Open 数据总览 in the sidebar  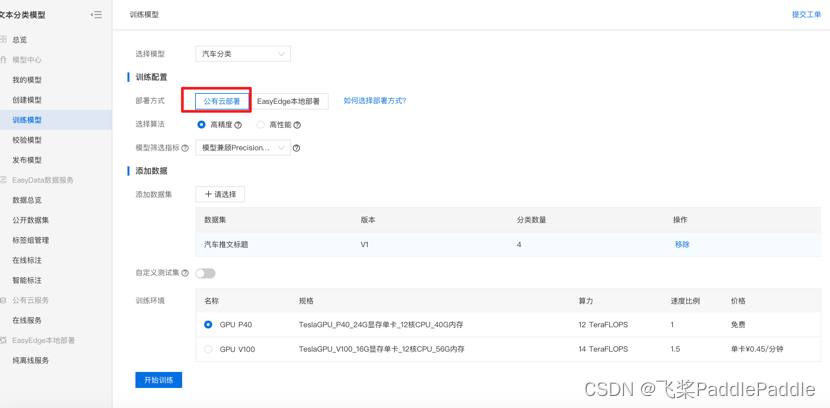(x=27, y=200)
